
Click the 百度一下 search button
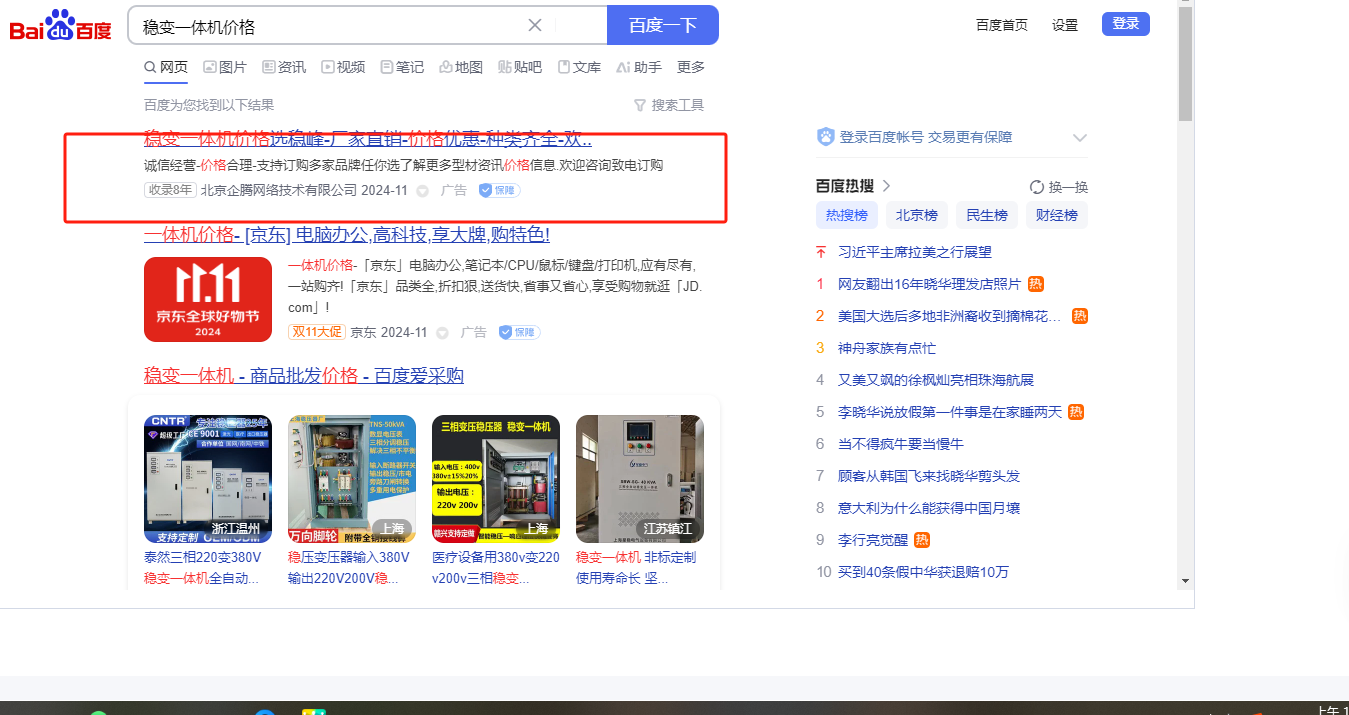point(662,25)
